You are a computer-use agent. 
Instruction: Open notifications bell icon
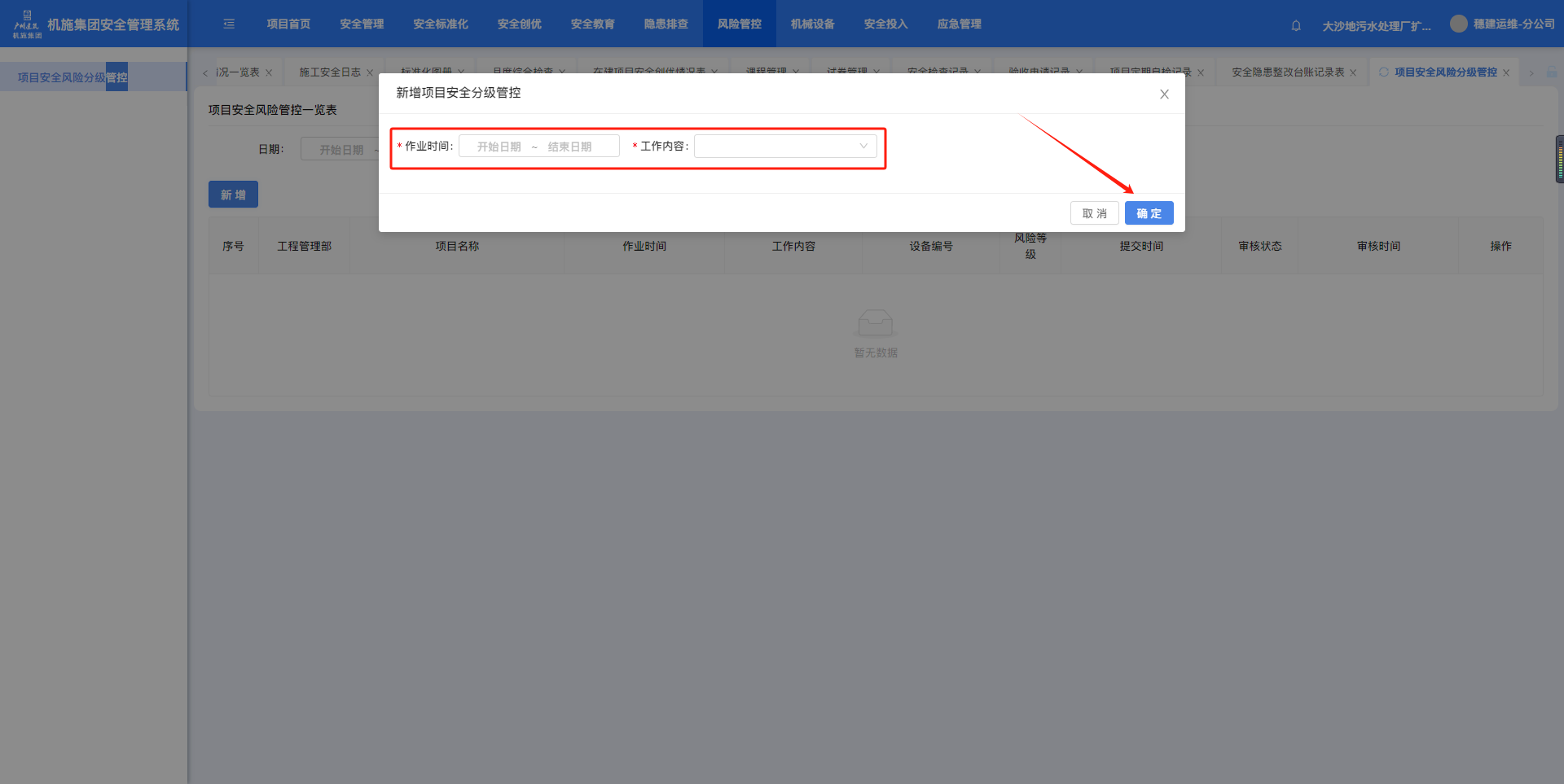[x=1296, y=26]
